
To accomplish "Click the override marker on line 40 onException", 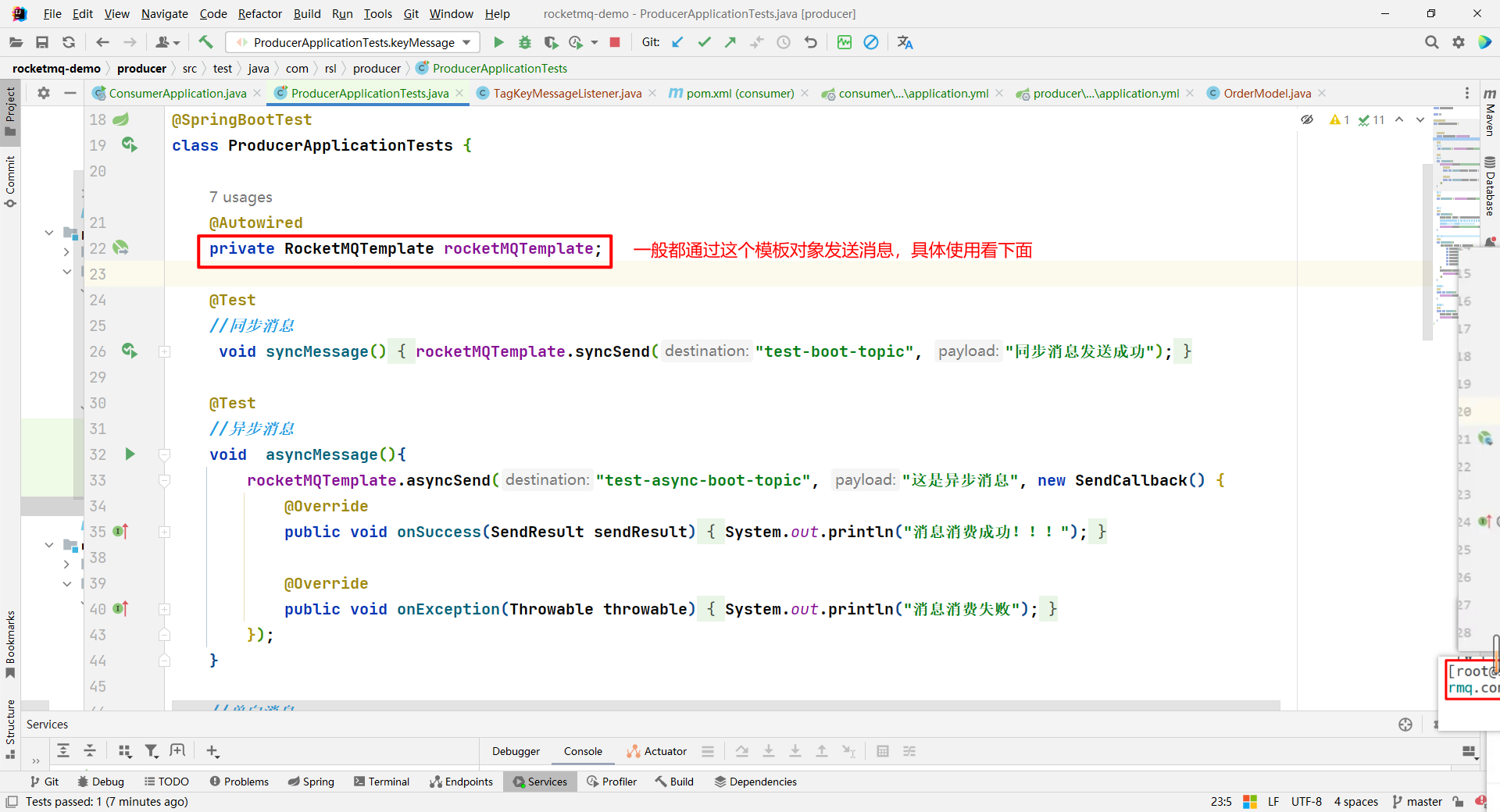I will click(120, 608).
